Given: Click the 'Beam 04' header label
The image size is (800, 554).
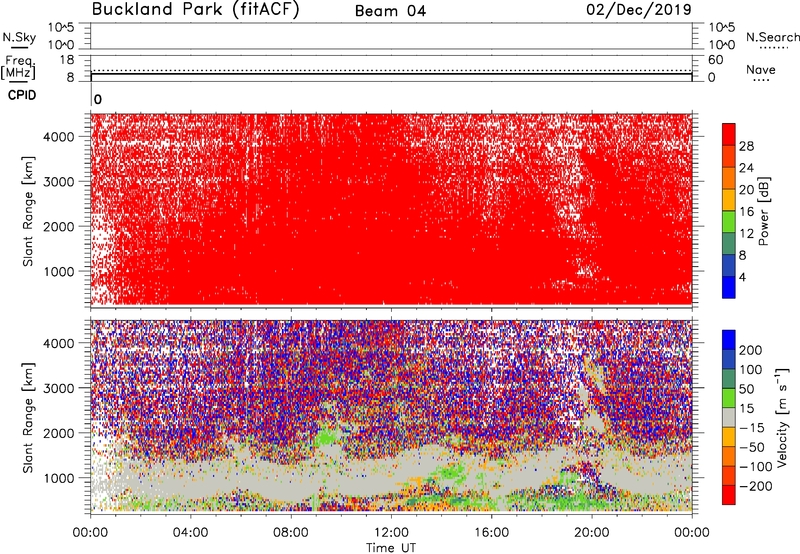Looking at the screenshot, I should click(390, 11).
